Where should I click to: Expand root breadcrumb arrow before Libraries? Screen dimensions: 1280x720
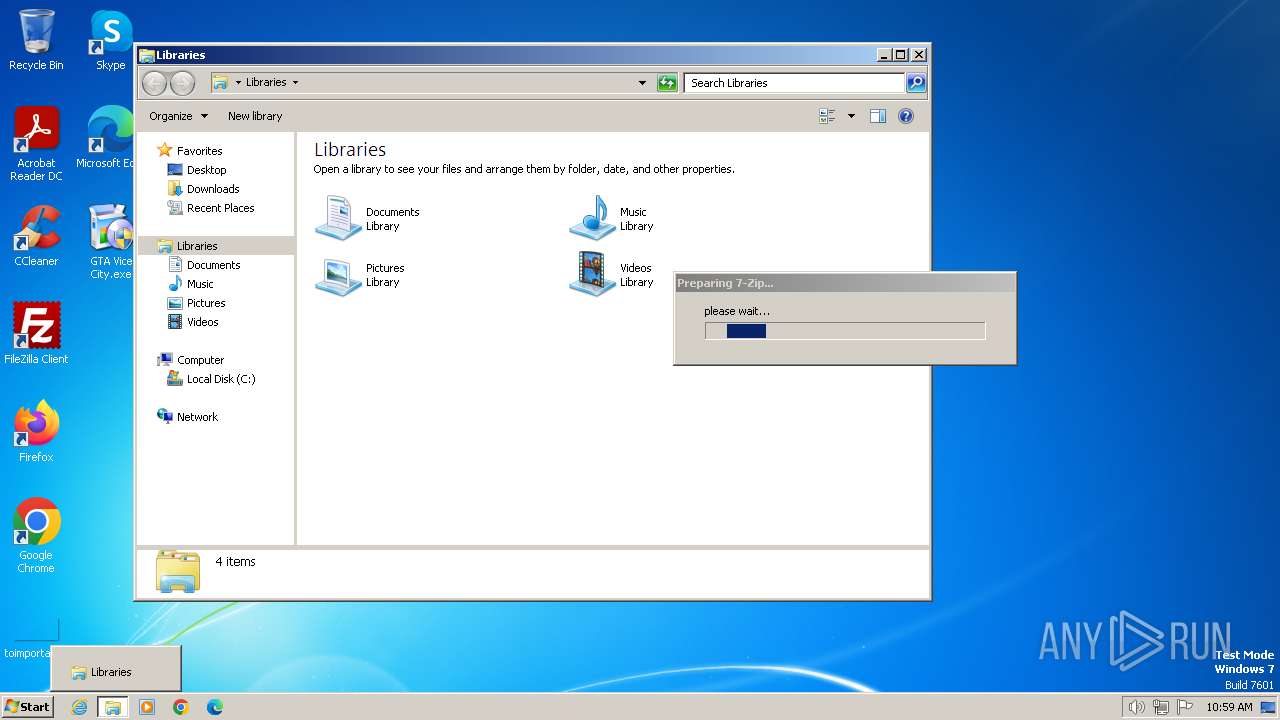tap(238, 83)
